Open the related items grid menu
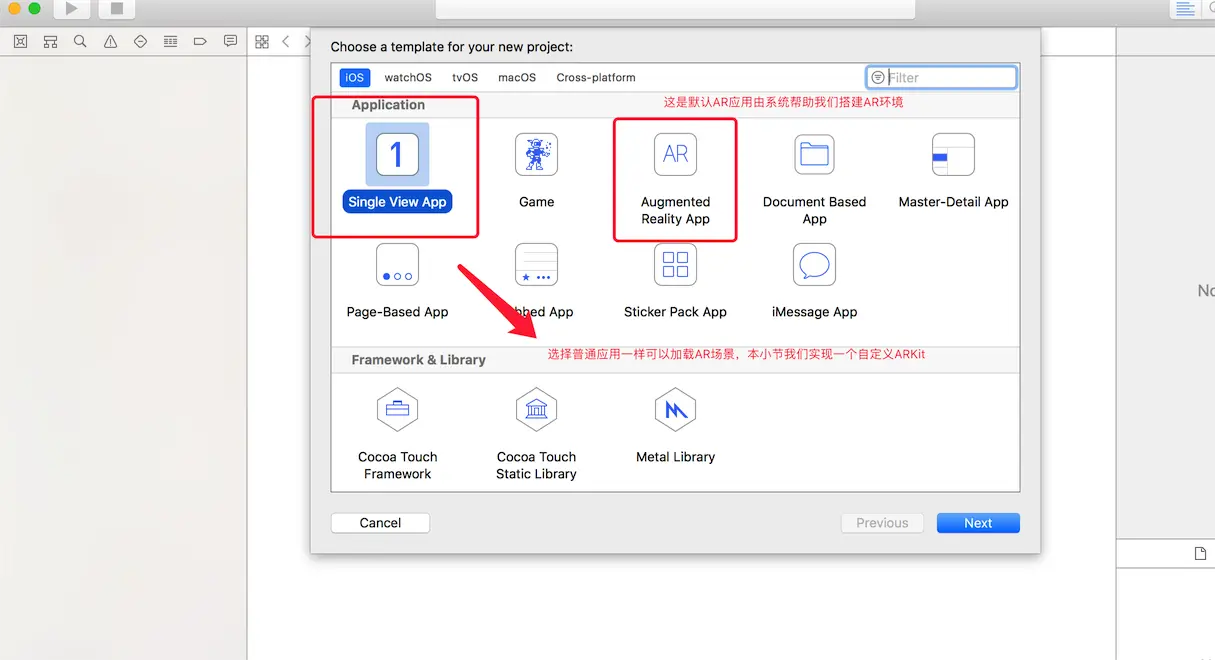 262,41
